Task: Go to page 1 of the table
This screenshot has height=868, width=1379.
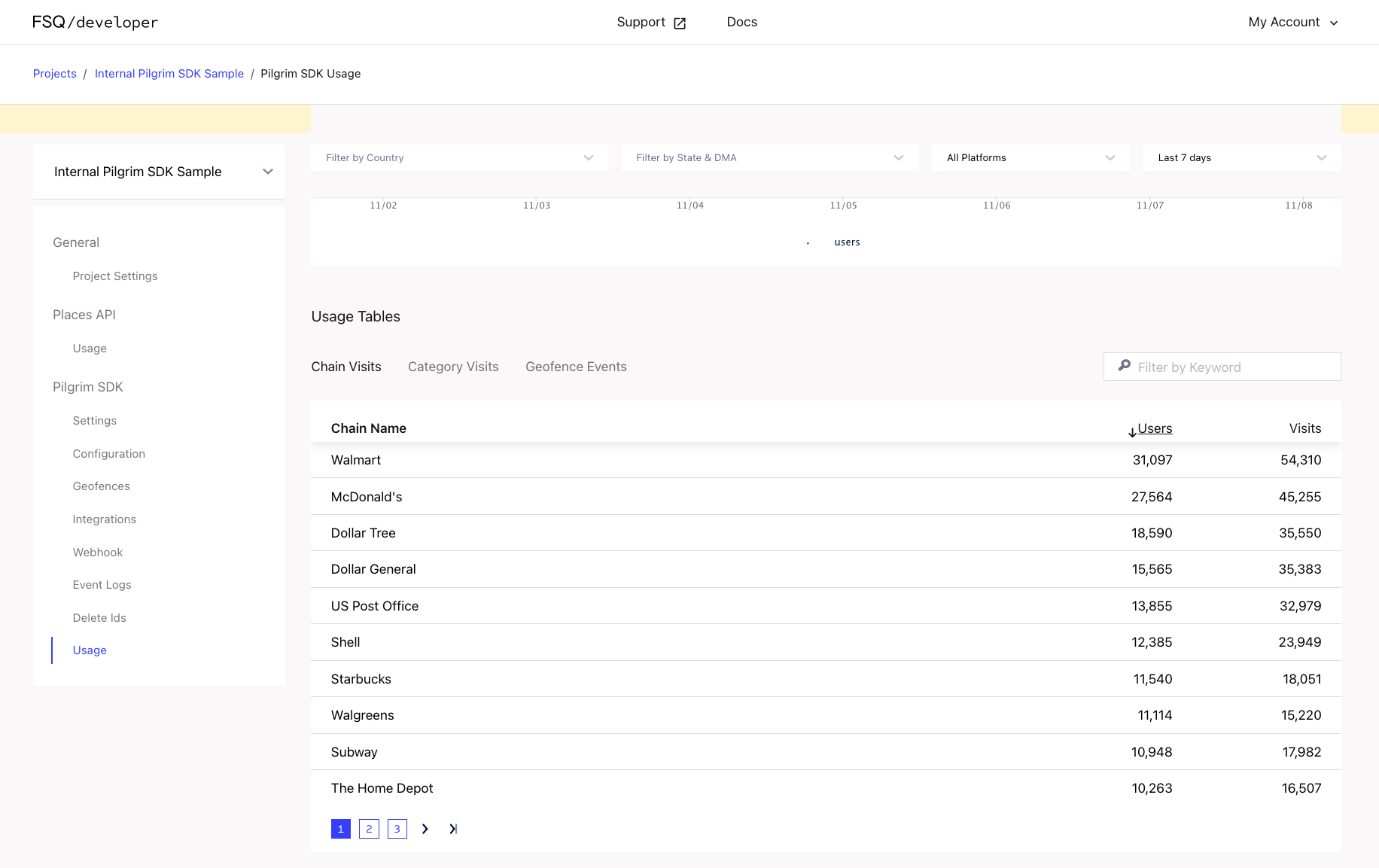Action: pyautogui.click(x=341, y=829)
